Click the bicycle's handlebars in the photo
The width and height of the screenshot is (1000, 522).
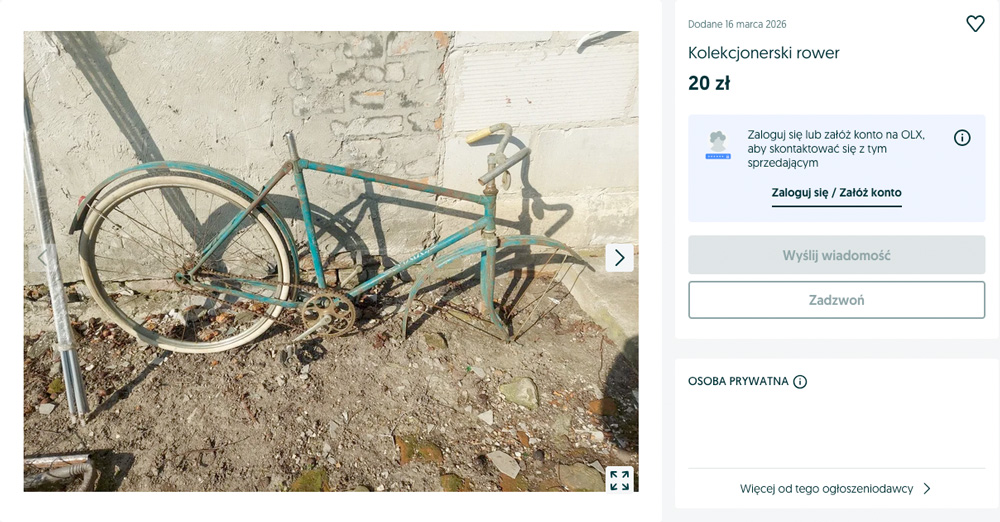(x=499, y=153)
